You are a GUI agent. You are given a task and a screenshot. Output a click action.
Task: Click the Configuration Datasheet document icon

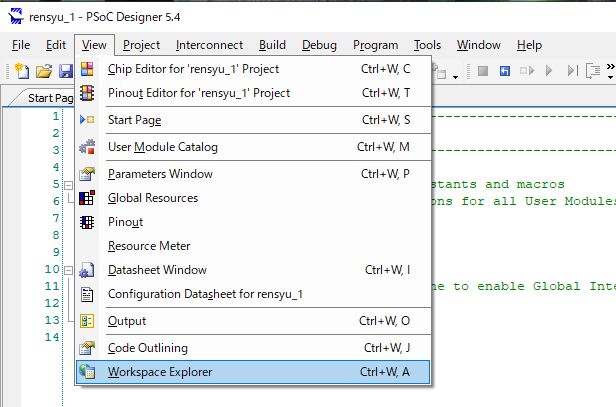tap(87, 294)
